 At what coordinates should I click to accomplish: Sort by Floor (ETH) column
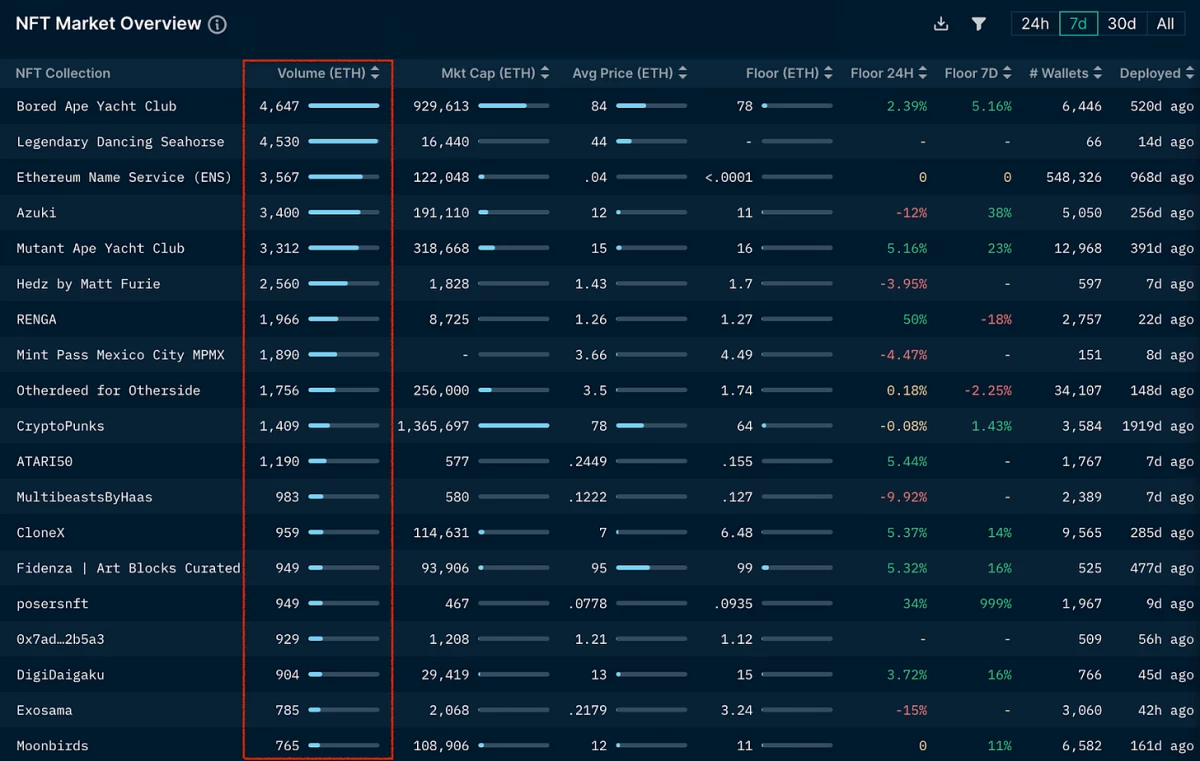click(x=790, y=73)
